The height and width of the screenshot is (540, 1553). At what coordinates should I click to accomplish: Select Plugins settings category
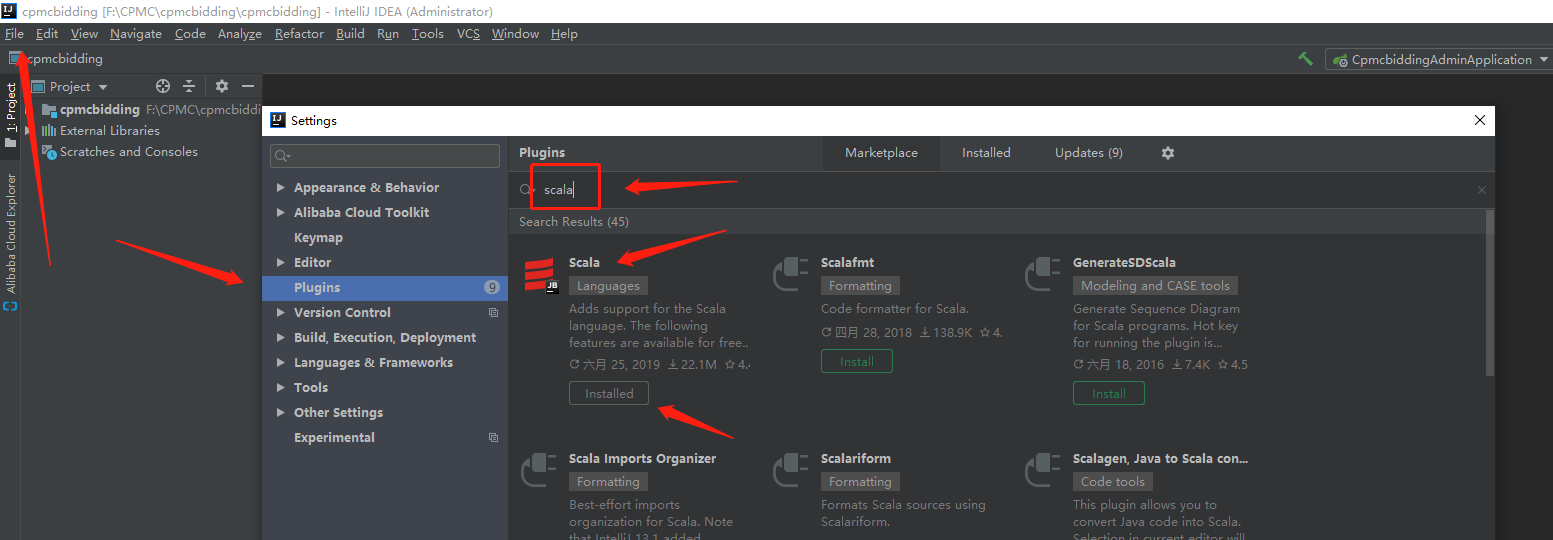point(385,288)
